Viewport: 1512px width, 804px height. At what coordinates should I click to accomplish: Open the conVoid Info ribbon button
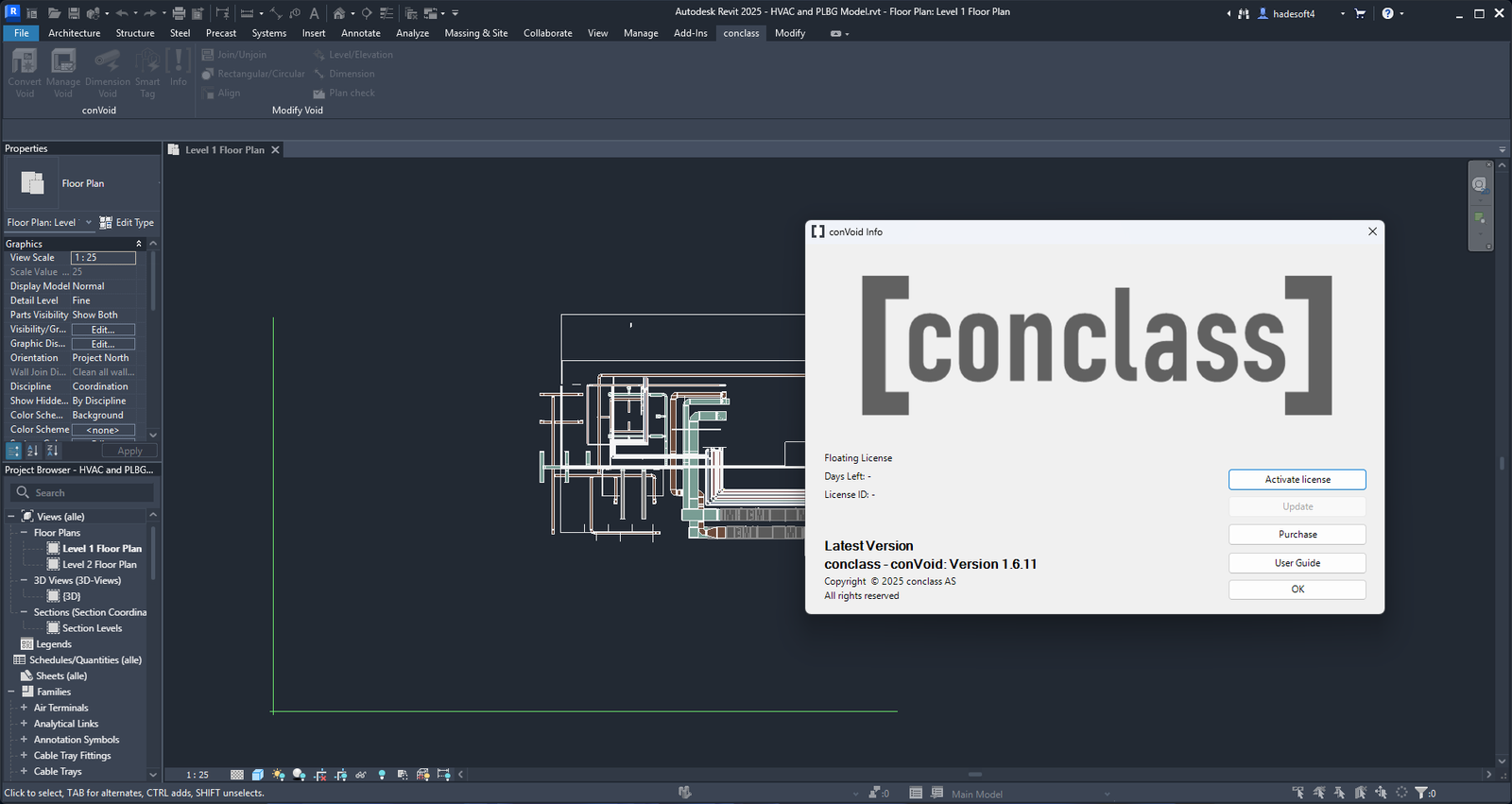click(x=179, y=68)
